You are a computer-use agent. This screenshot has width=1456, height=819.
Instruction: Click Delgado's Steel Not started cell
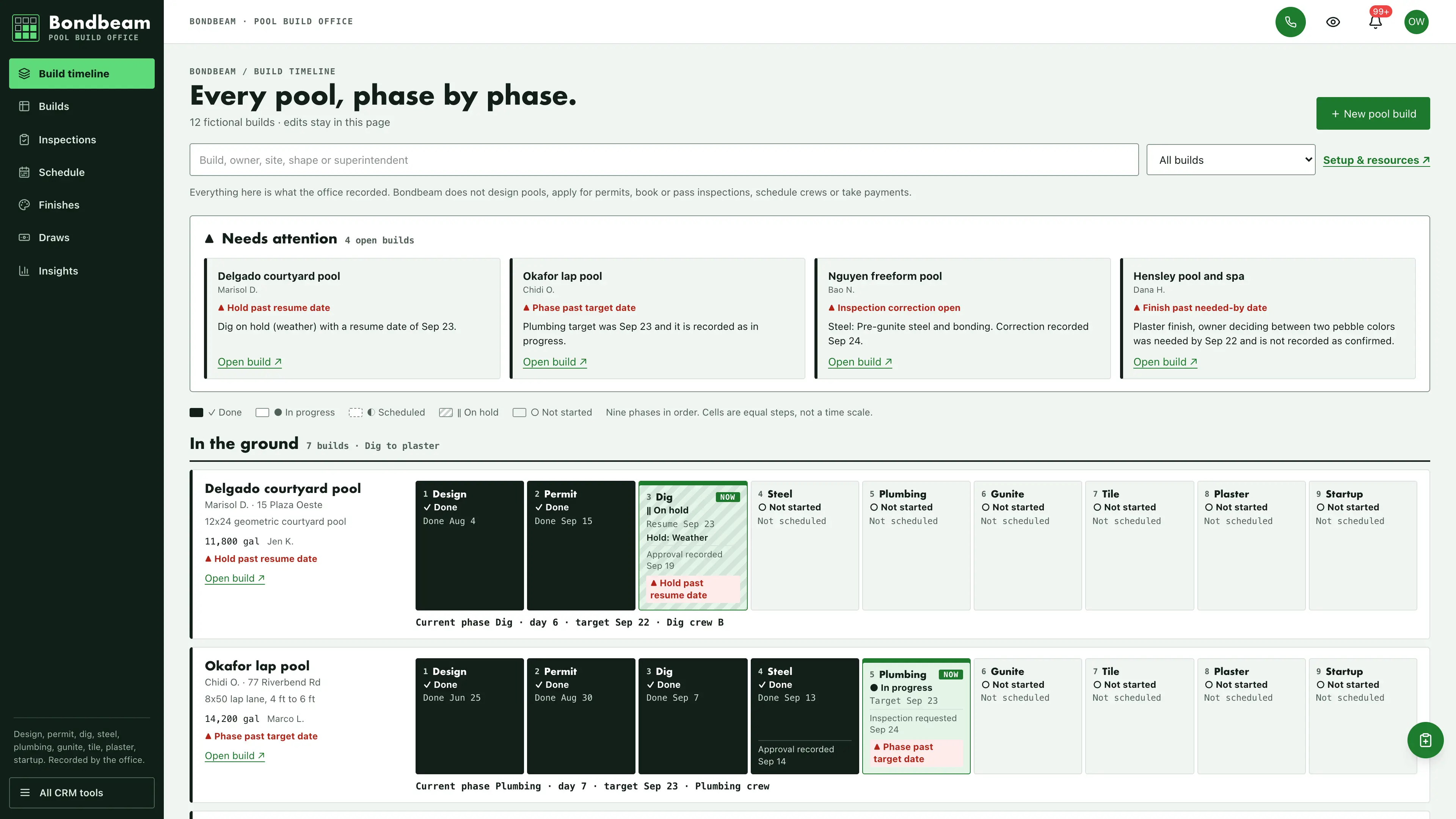coord(805,546)
